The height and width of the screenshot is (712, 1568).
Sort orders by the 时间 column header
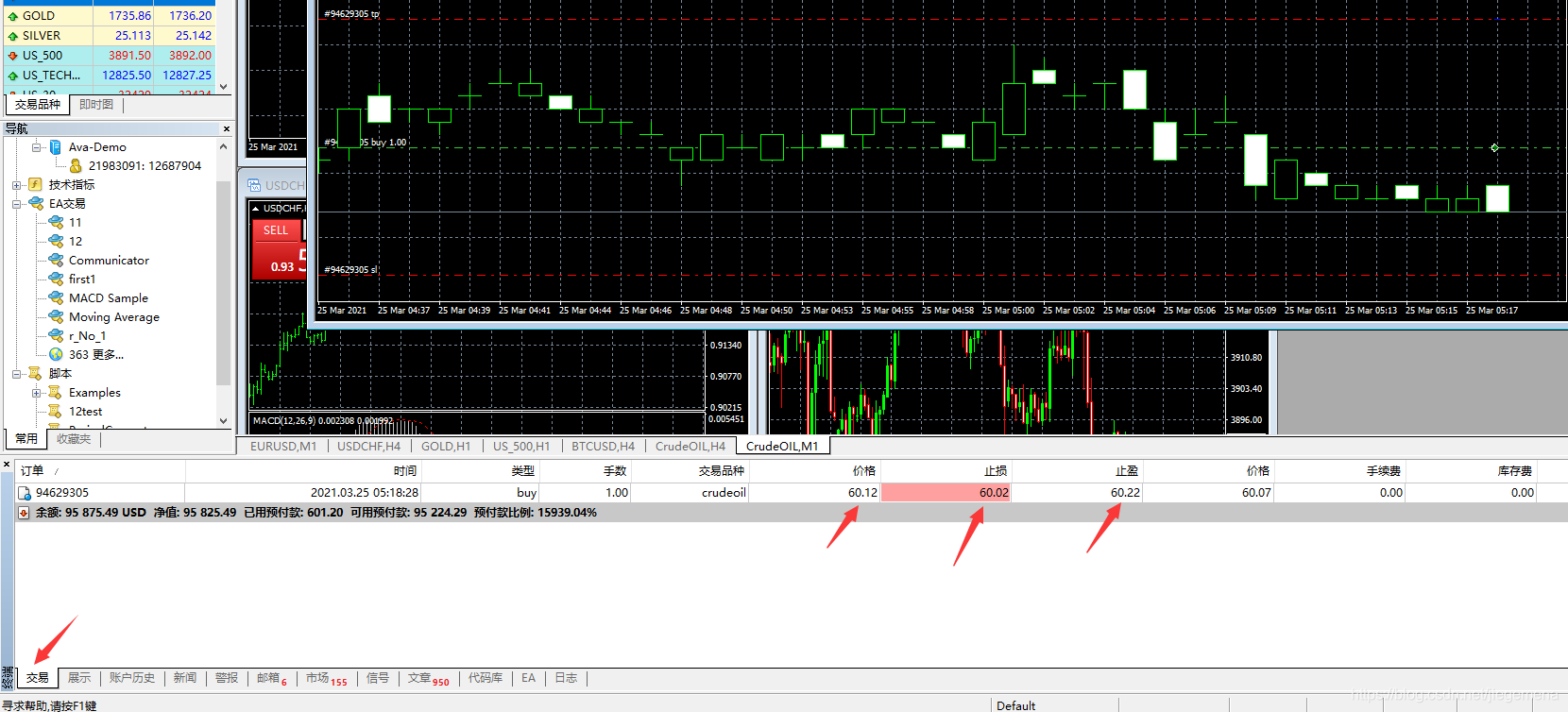pos(302,471)
